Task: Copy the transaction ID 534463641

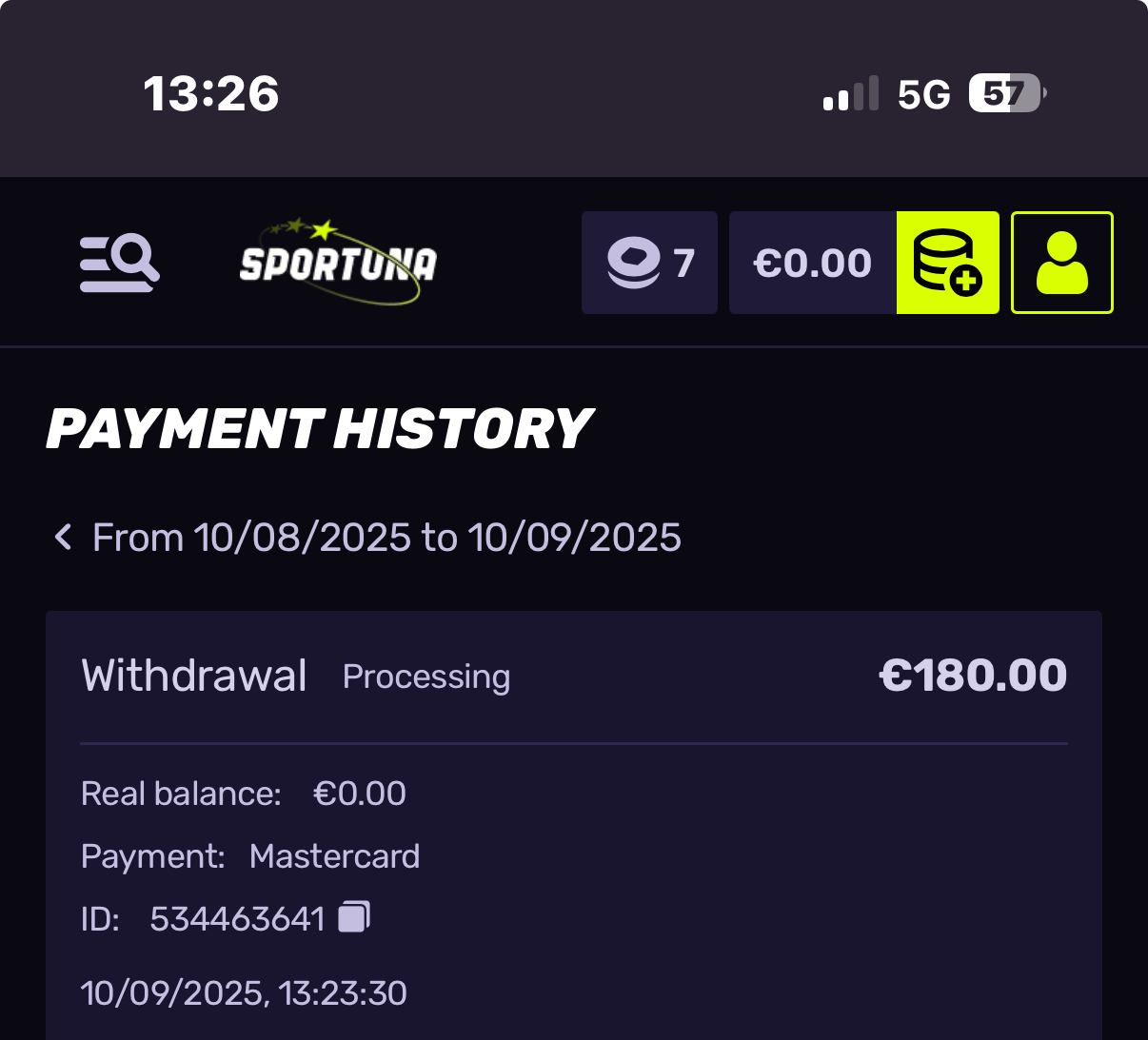Action: pyautogui.click(x=354, y=917)
